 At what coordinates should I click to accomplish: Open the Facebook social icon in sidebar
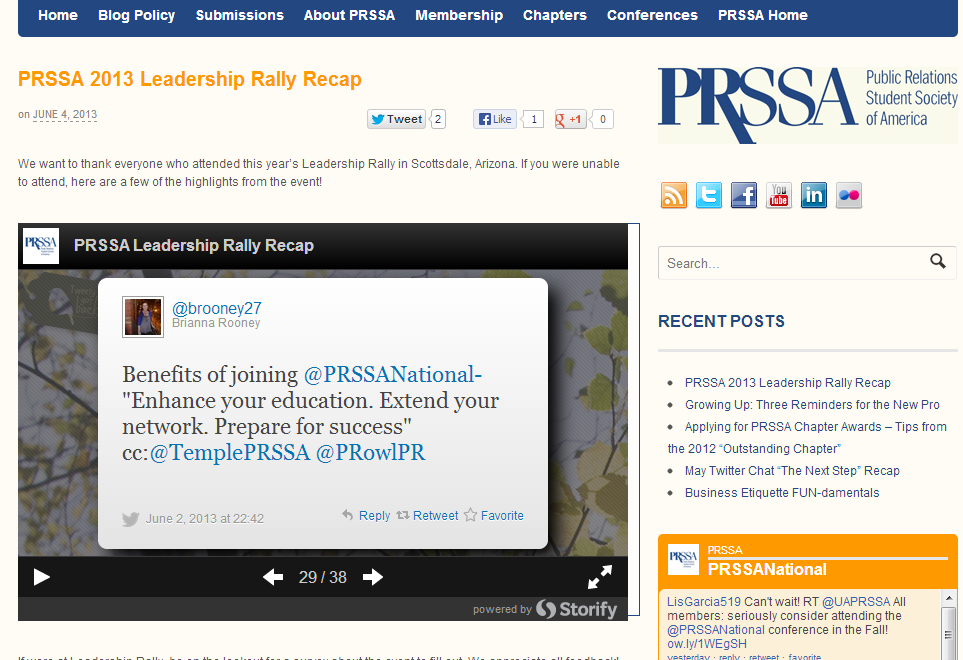coord(744,195)
